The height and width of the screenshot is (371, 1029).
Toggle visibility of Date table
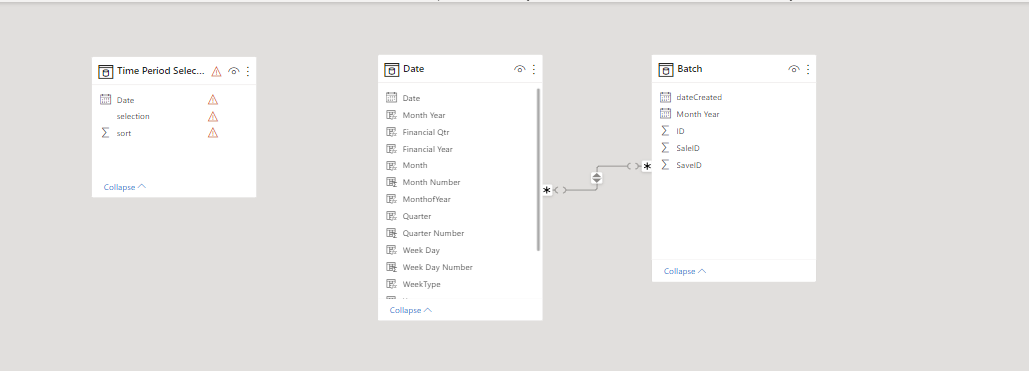tap(520, 69)
